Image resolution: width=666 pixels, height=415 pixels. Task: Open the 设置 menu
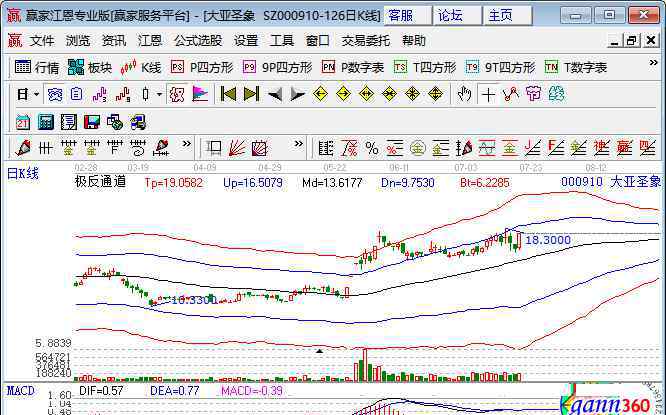coord(246,41)
